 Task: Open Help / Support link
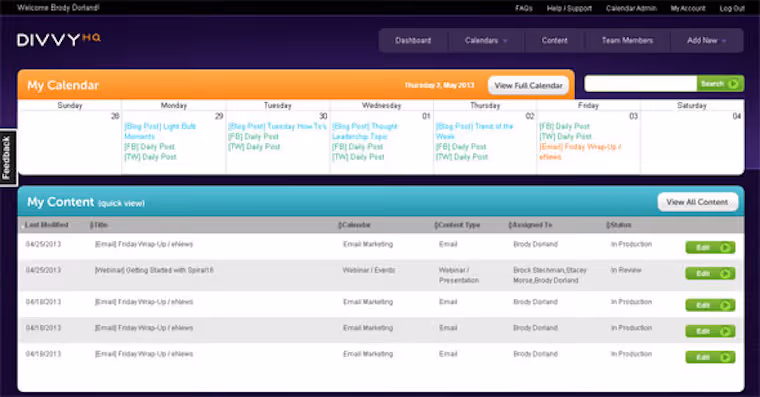569,8
